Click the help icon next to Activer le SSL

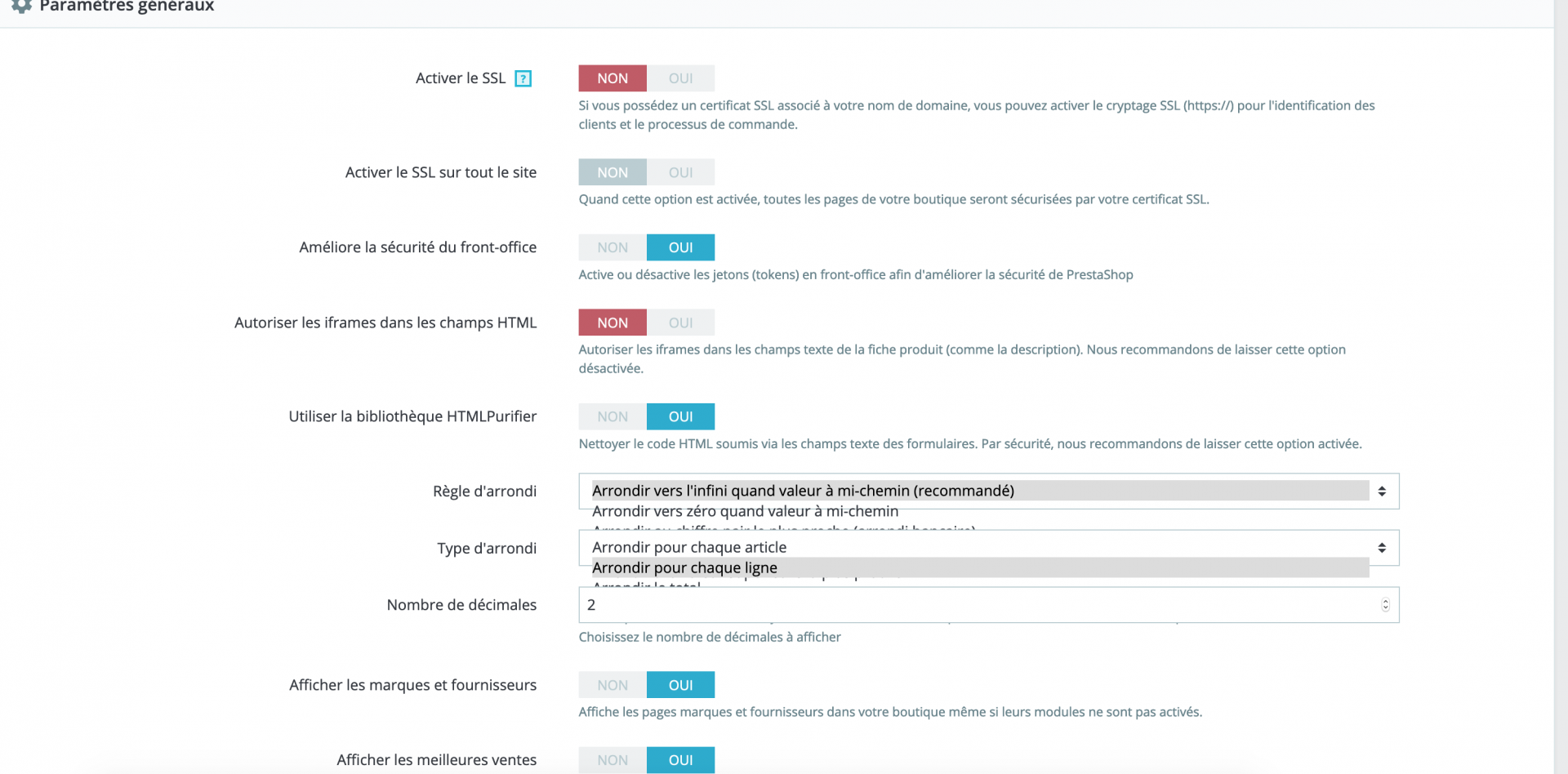point(523,78)
